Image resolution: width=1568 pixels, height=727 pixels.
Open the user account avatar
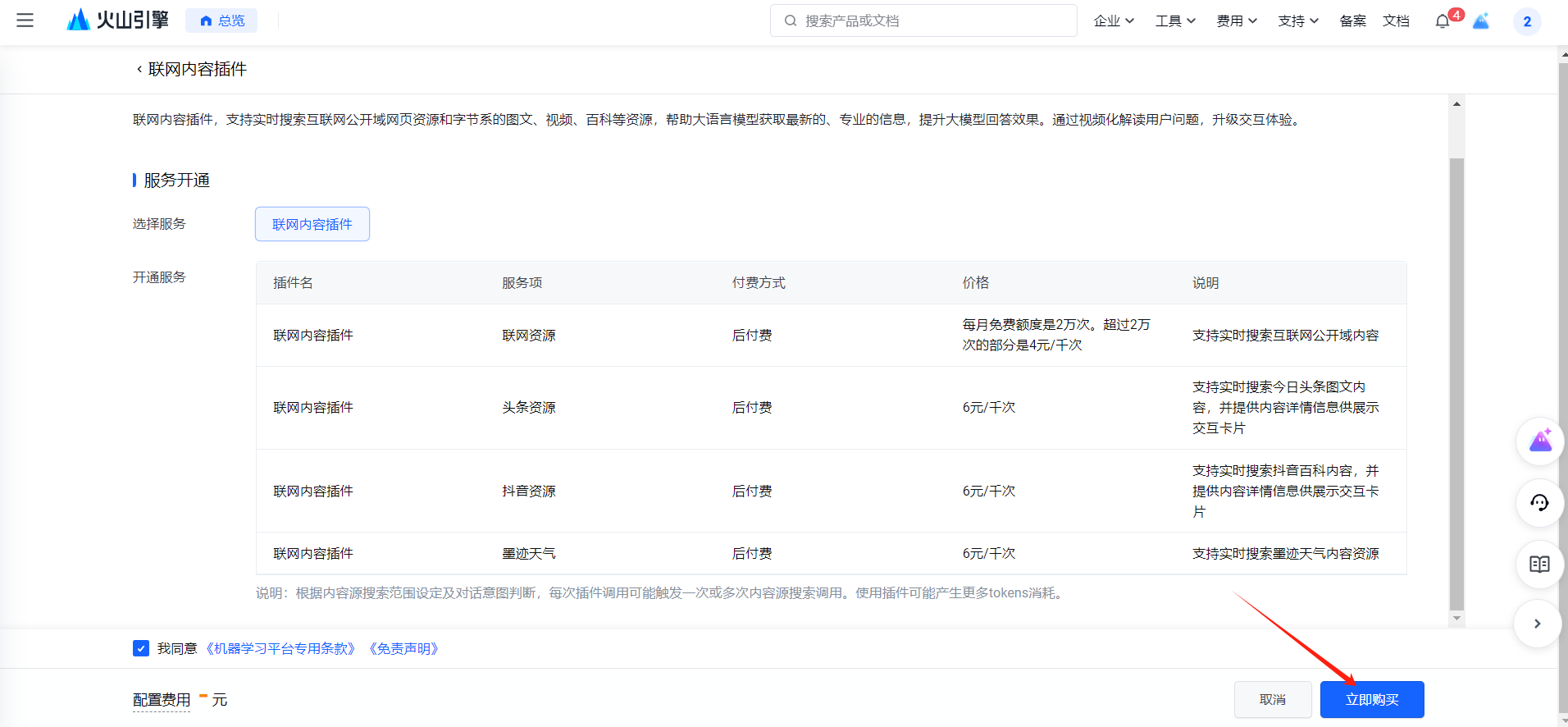tap(1526, 21)
